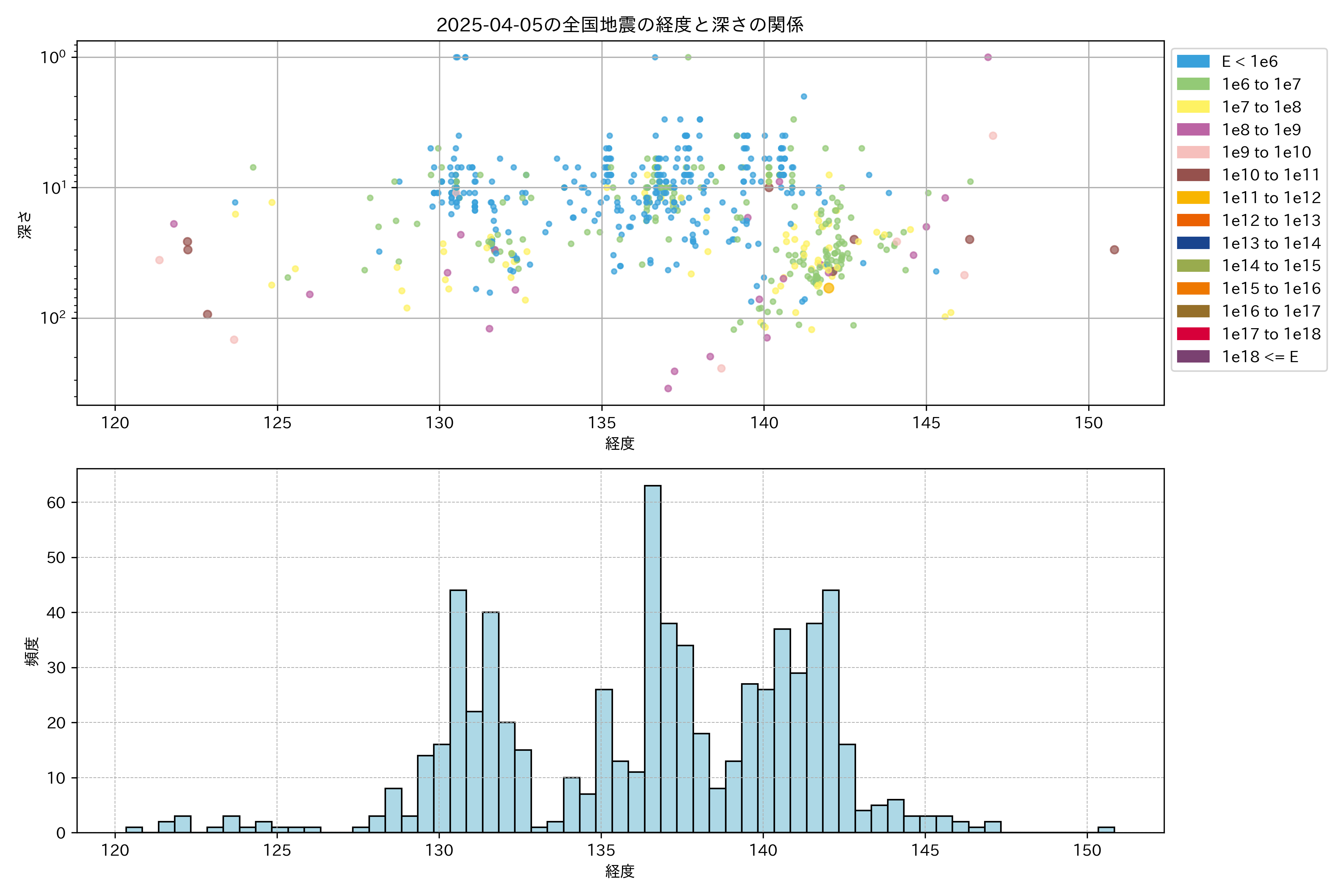
Task: Click the chart title text at top
Action: 620,25
